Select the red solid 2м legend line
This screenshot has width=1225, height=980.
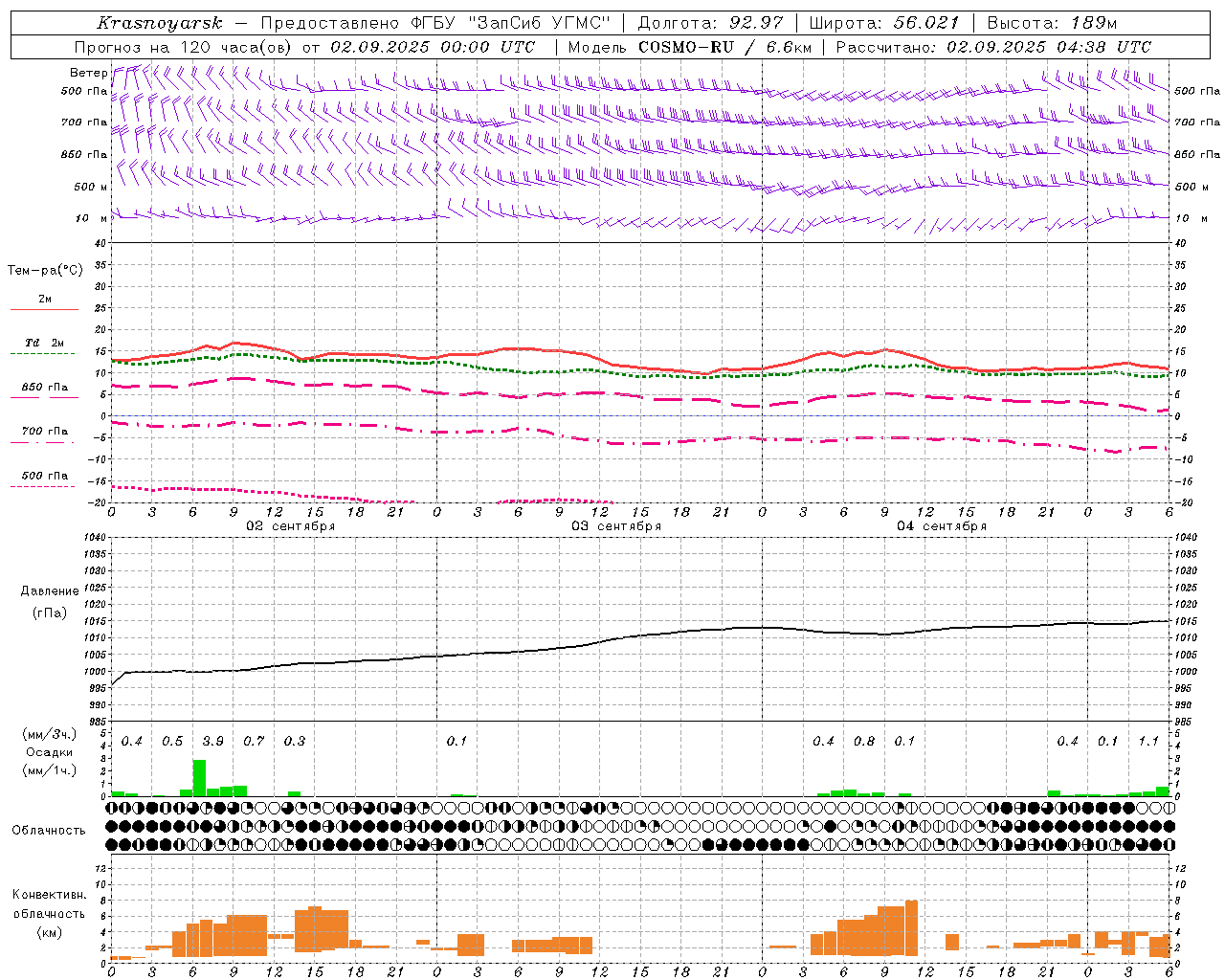click(x=44, y=309)
